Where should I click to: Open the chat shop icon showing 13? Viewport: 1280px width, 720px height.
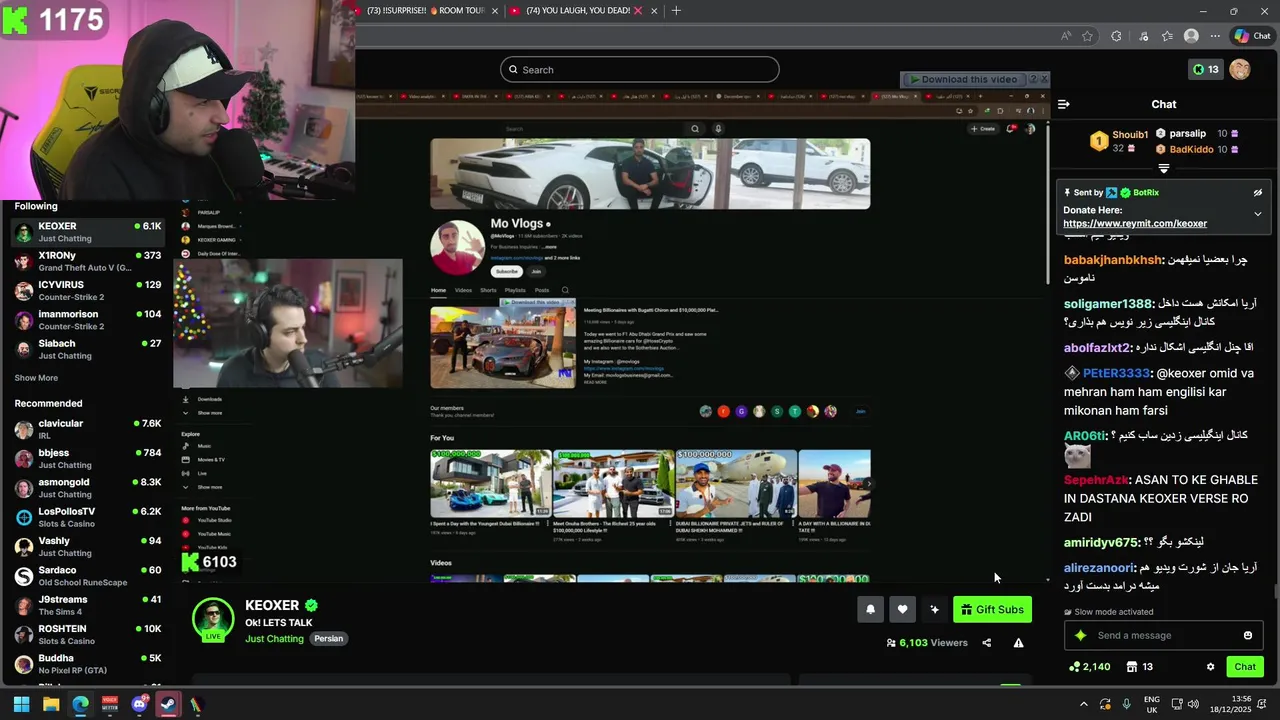(x=1139, y=667)
